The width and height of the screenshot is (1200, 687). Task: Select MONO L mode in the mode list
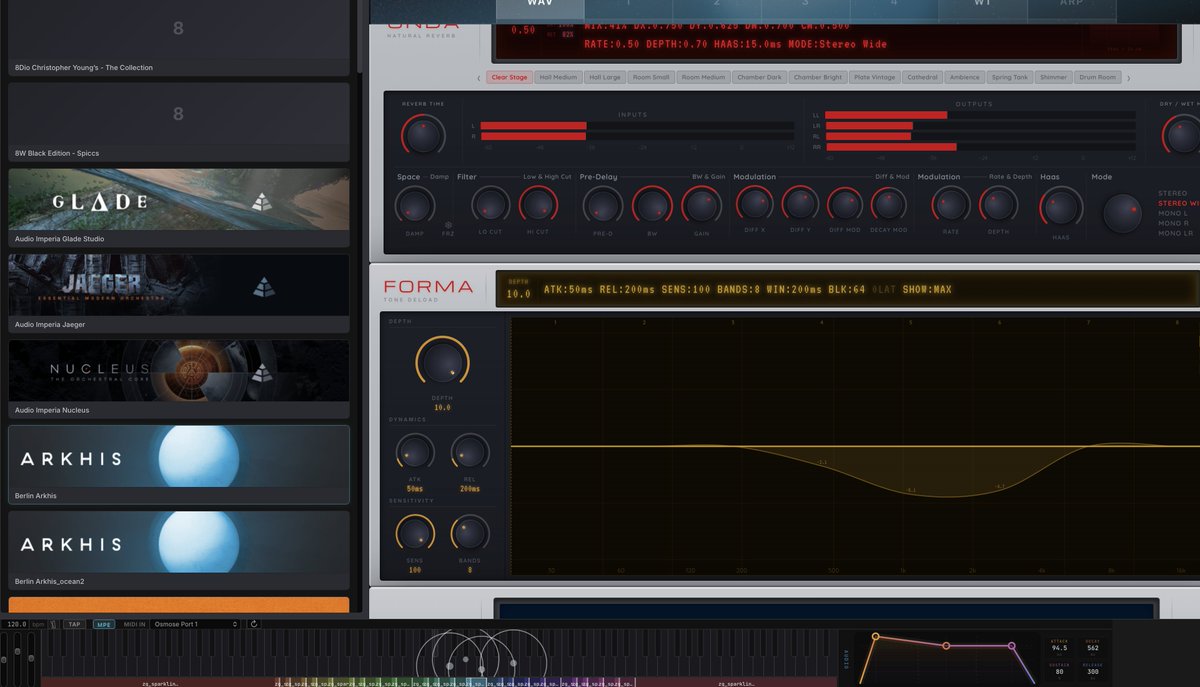[x=1173, y=213]
